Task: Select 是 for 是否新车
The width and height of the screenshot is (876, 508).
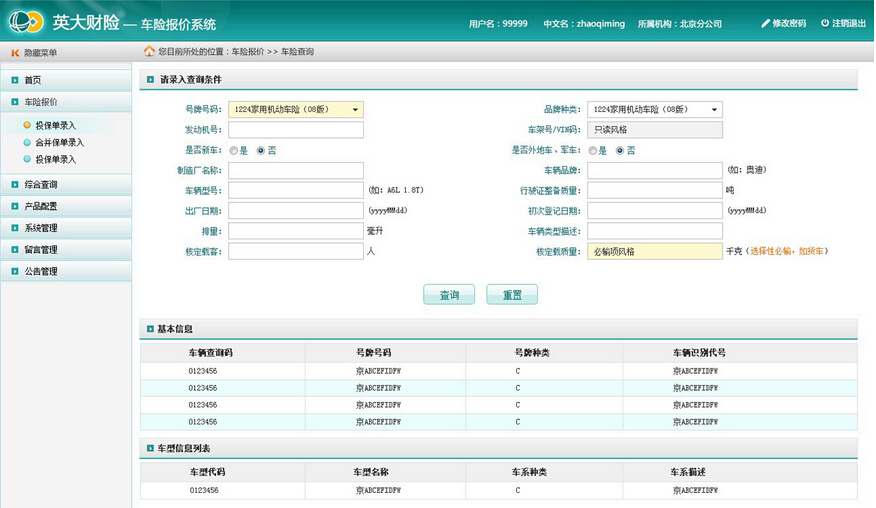Action: point(234,150)
